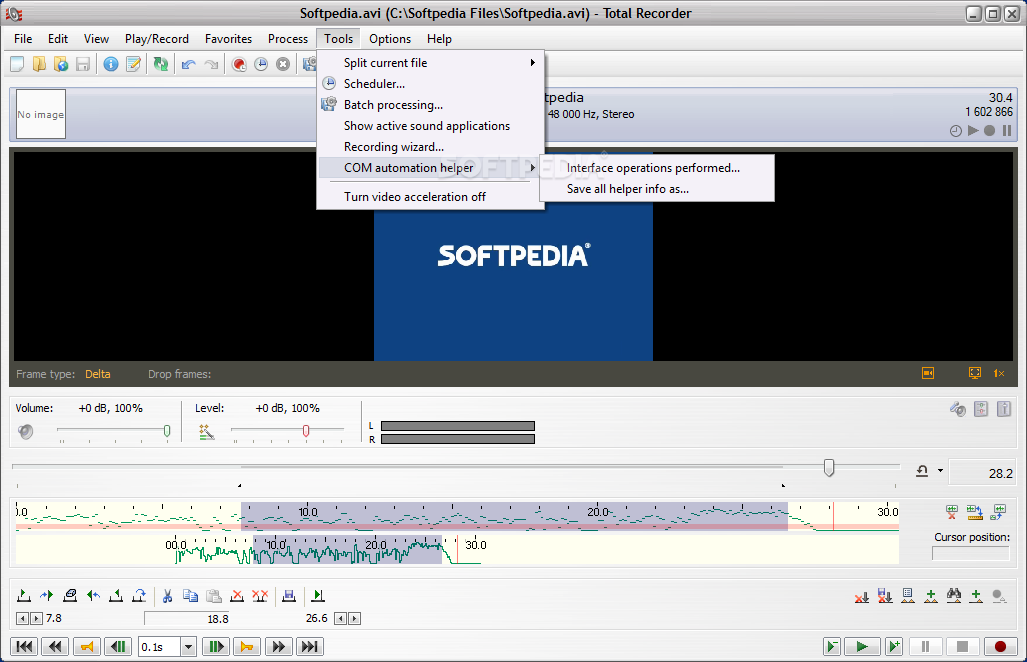Viewport: 1027px width, 662px height.
Task: Open the 0.1s step size dropdown
Action: [x=188, y=647]
